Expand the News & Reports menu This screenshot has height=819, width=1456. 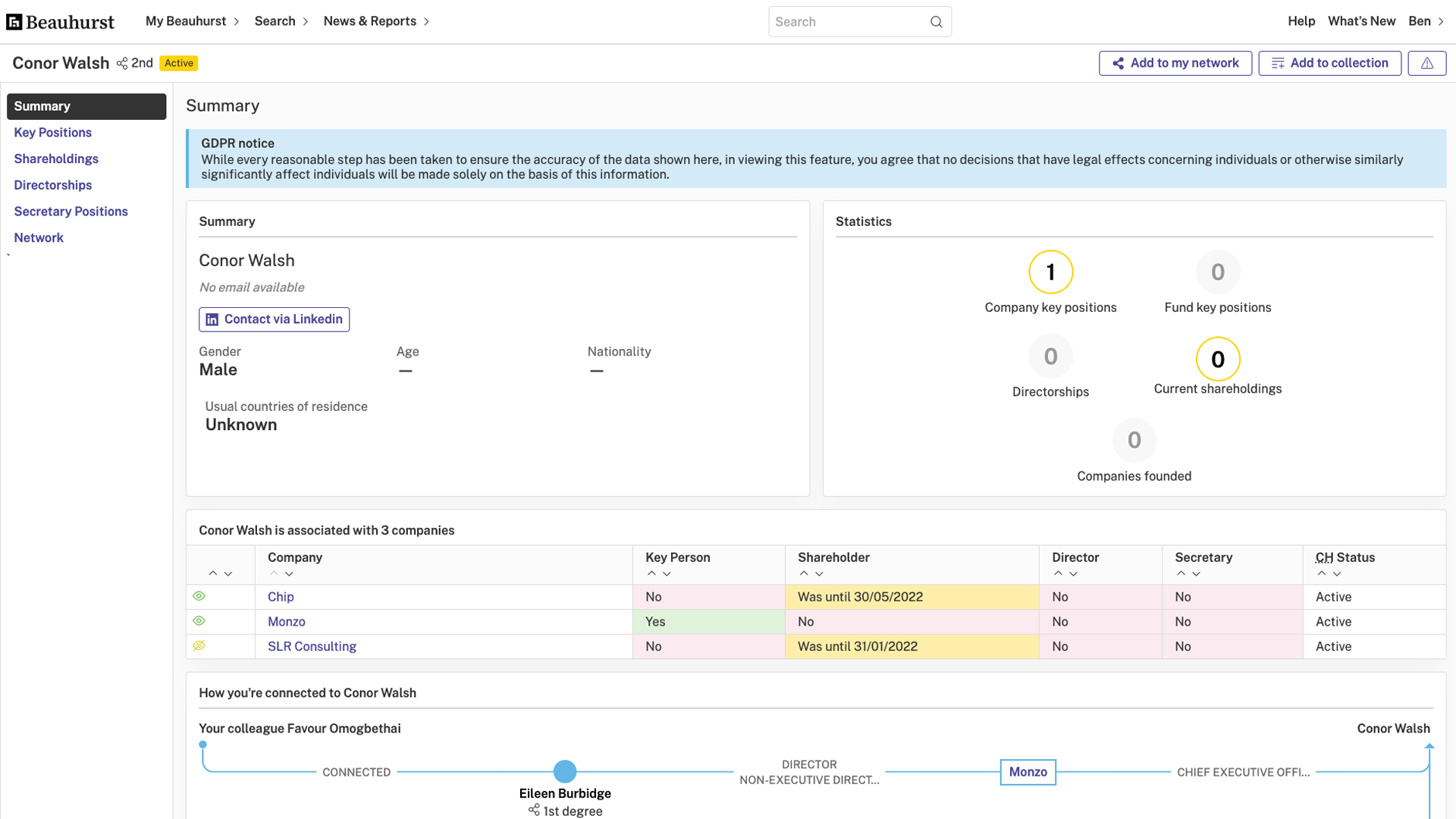[x=377, y=21]
